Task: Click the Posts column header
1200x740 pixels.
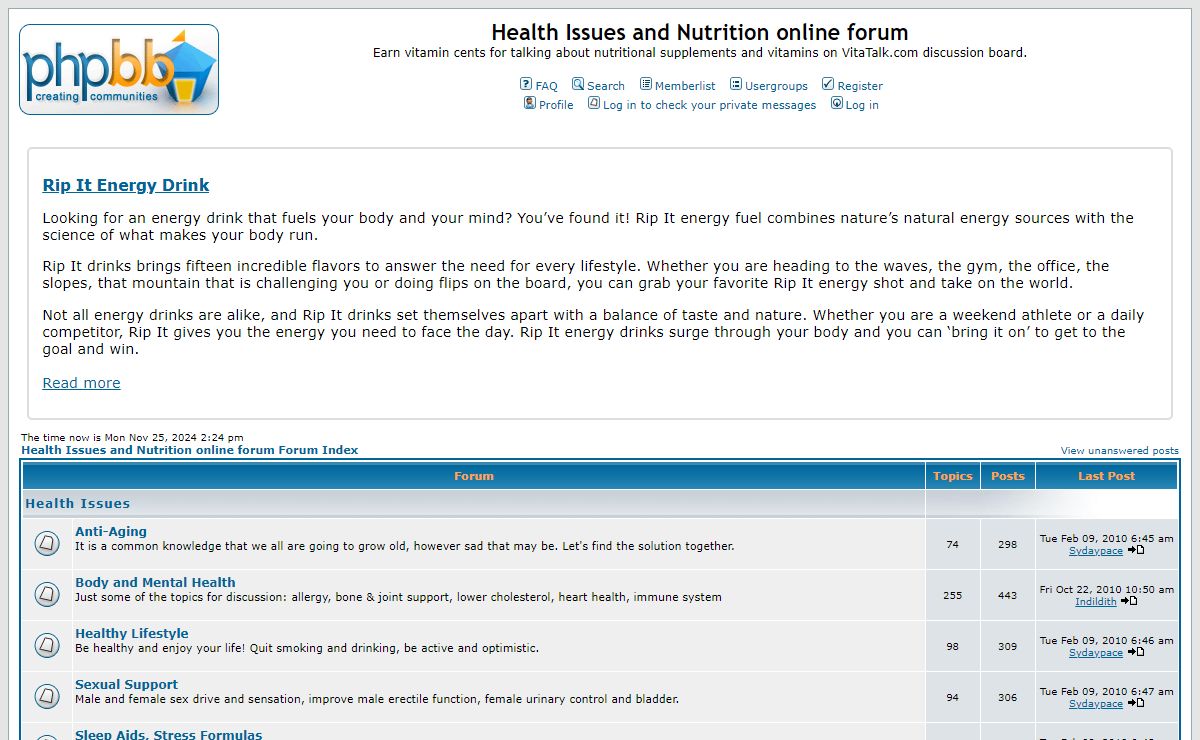Action: (1008, 476)
